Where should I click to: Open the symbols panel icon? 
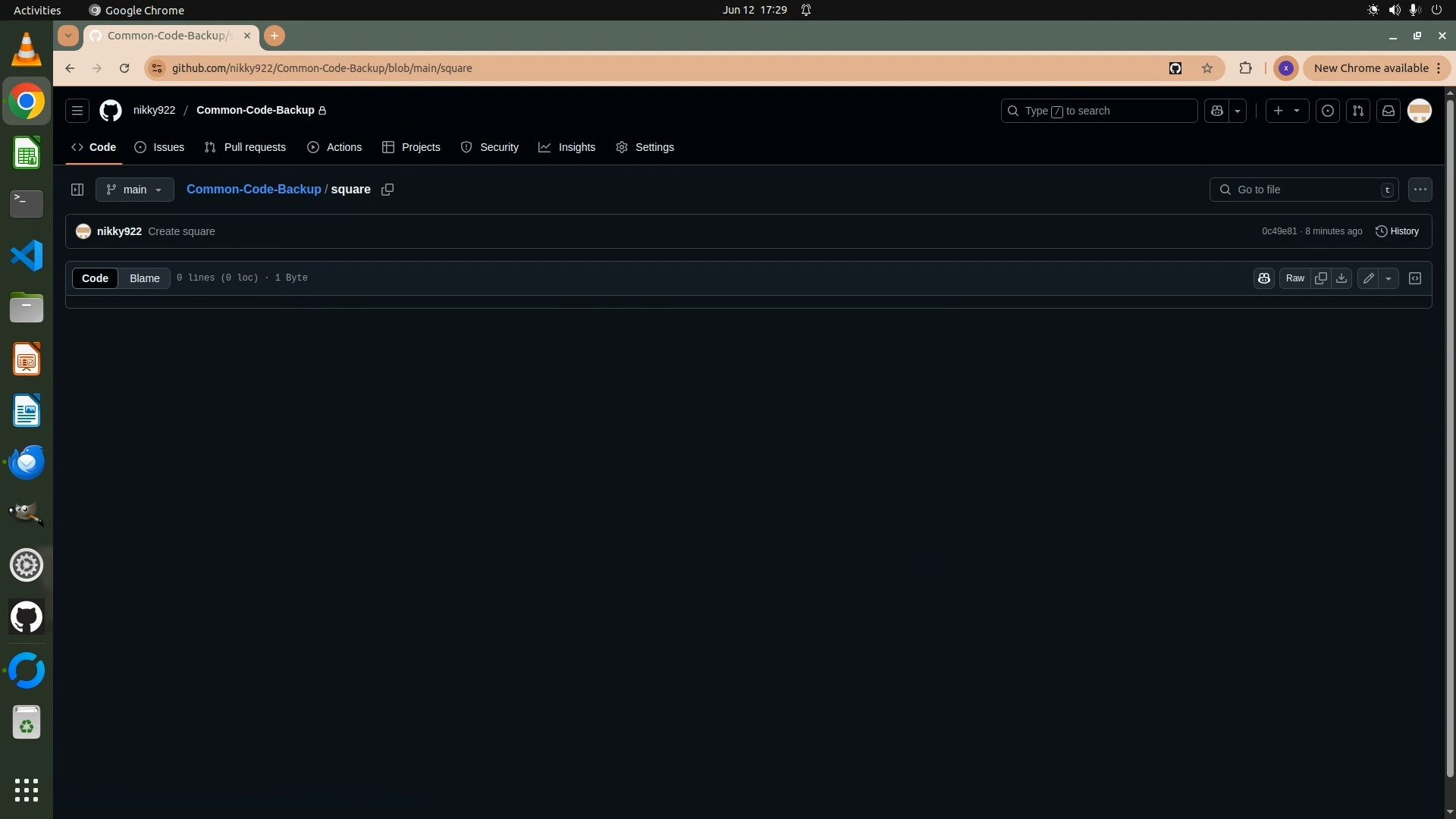pyautogui.click(x=1415, y=278)
